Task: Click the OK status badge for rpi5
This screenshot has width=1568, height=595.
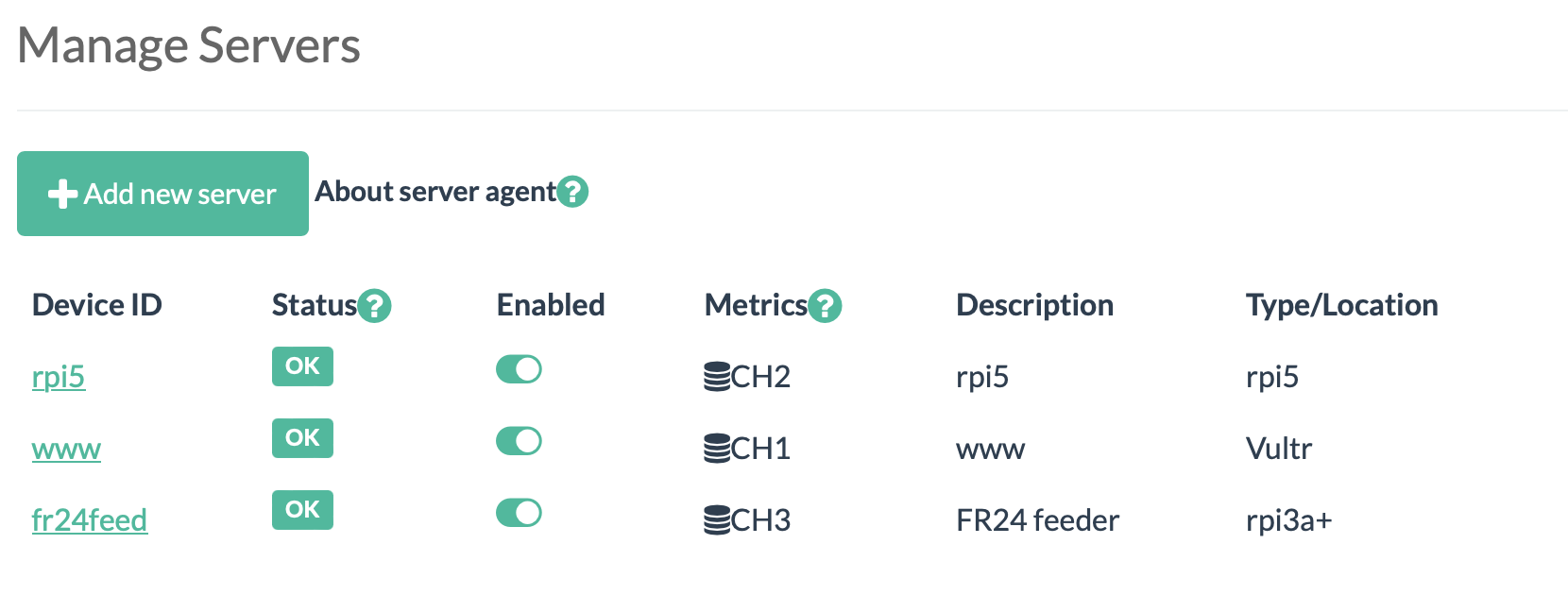Action: [302, 366]
